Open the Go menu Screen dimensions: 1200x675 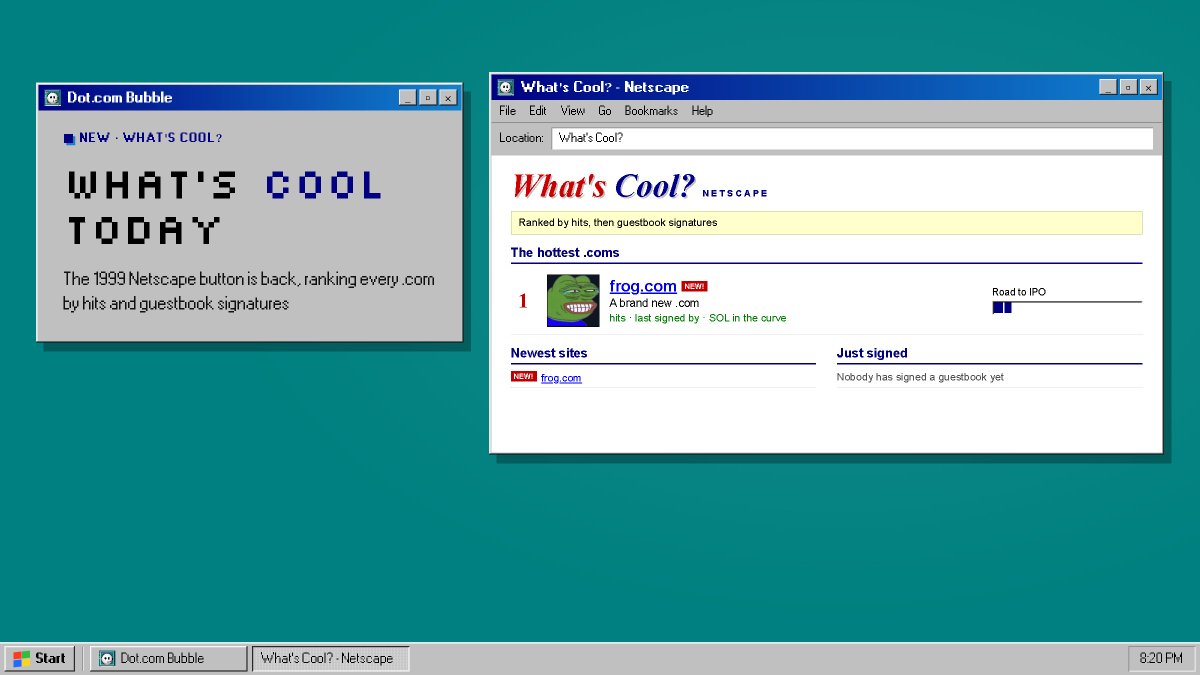[x=605, y=111]
